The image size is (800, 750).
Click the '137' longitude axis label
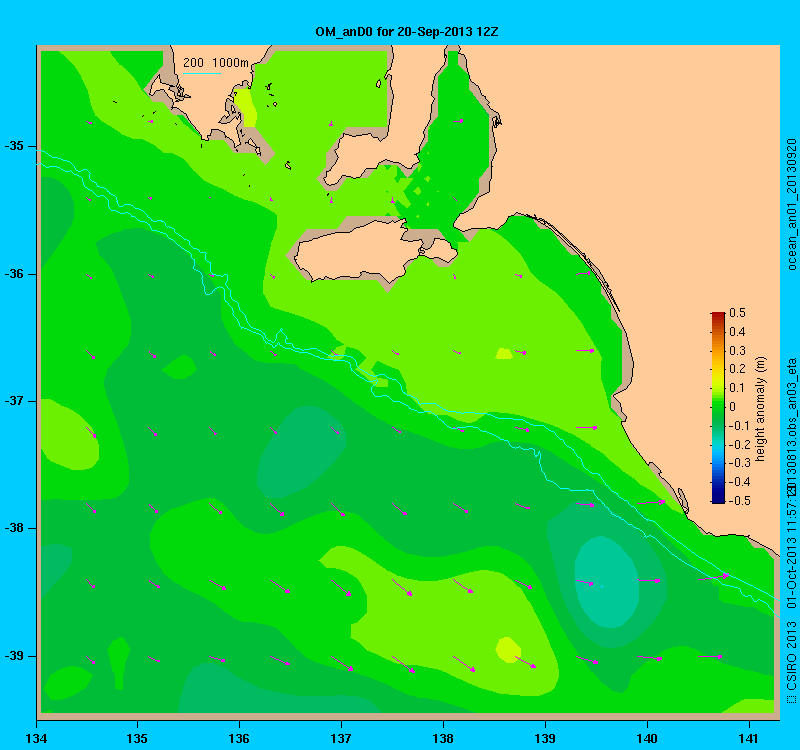click(x=341, y=739)
